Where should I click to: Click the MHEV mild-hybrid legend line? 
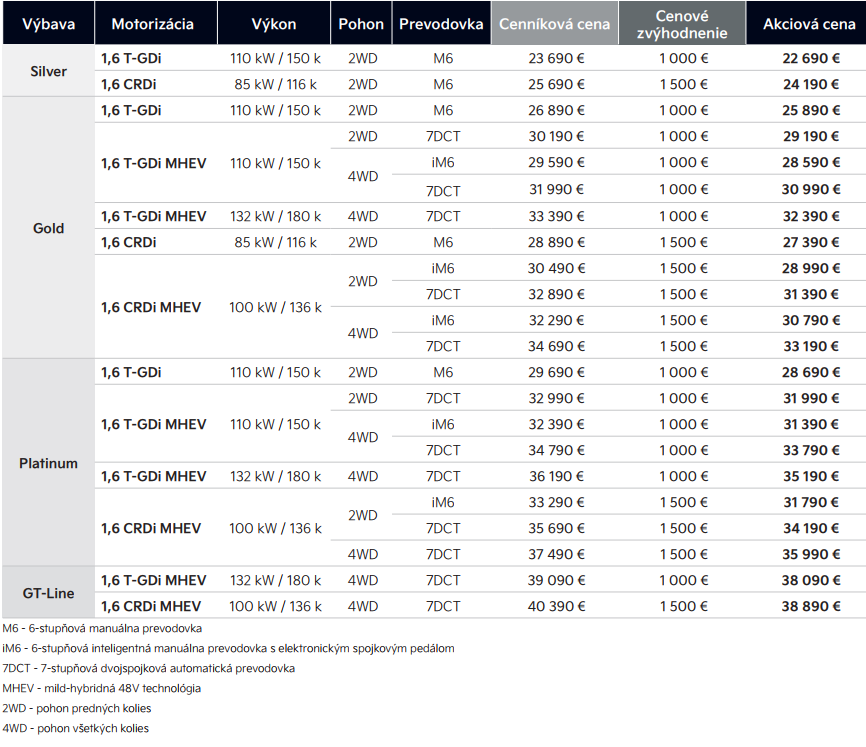101,688
